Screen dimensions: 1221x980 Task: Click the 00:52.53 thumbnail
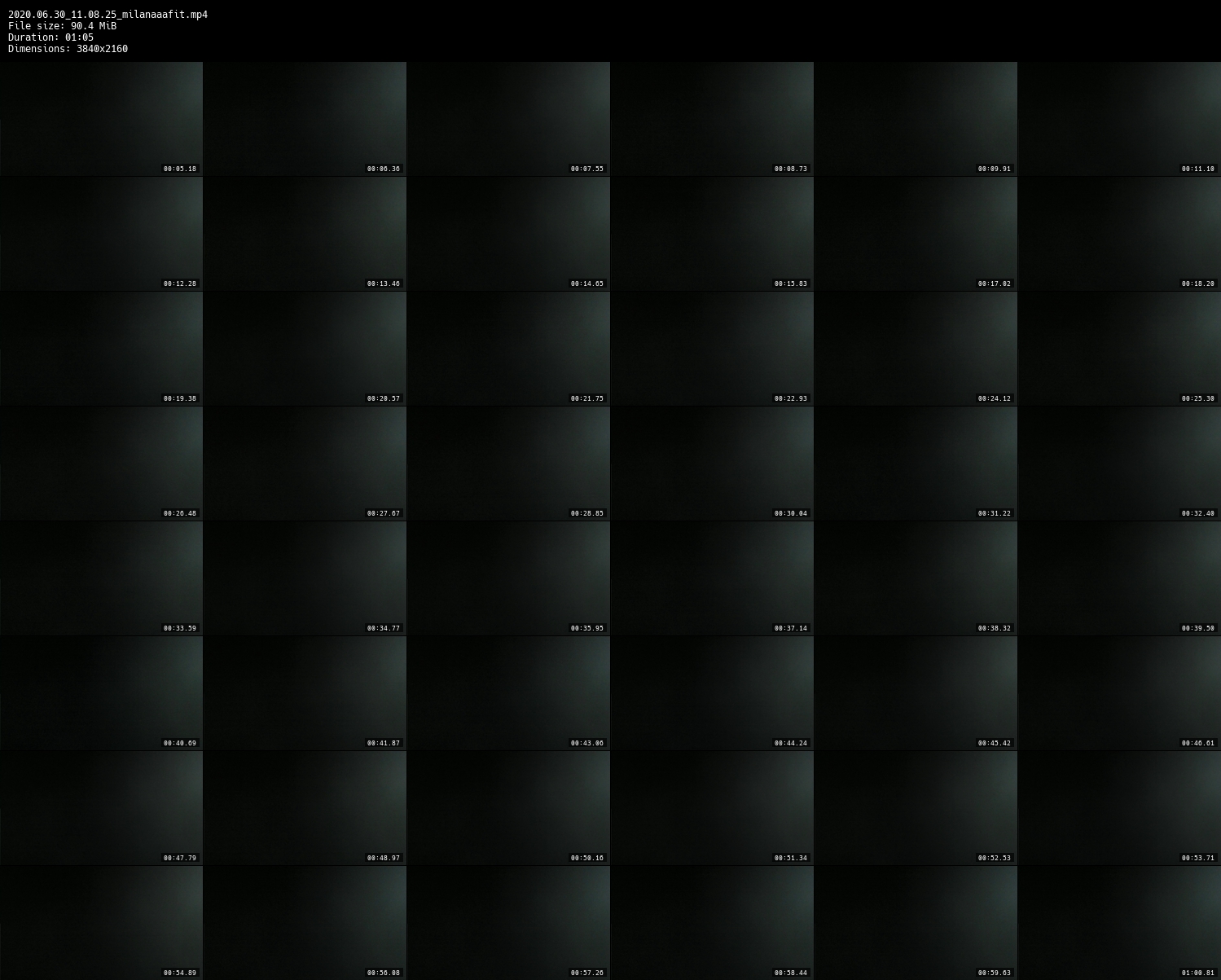pyautogui.click(x=916, y=808)
